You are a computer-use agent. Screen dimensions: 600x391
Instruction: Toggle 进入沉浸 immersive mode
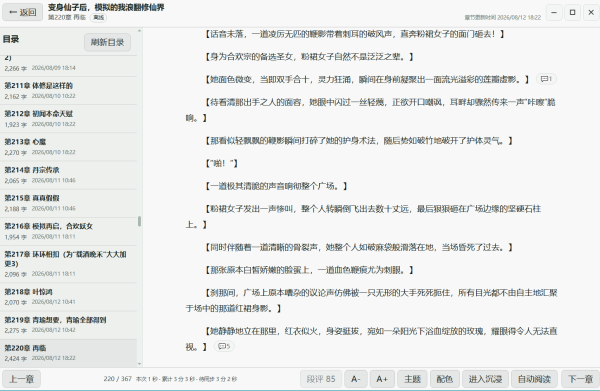[x=485, y=379]
